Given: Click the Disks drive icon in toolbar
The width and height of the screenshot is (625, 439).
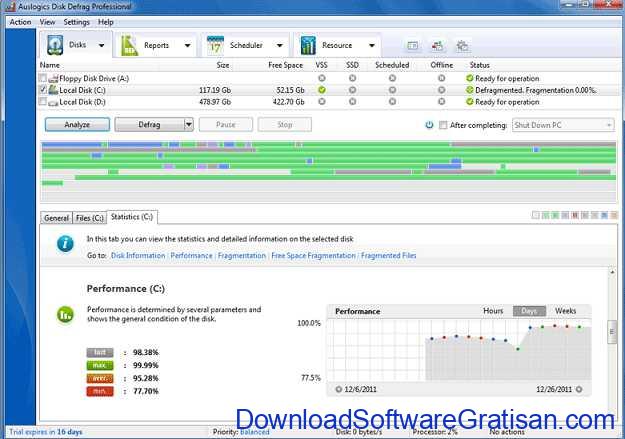Looking at the screenshot, I should (x=55, y=45).
